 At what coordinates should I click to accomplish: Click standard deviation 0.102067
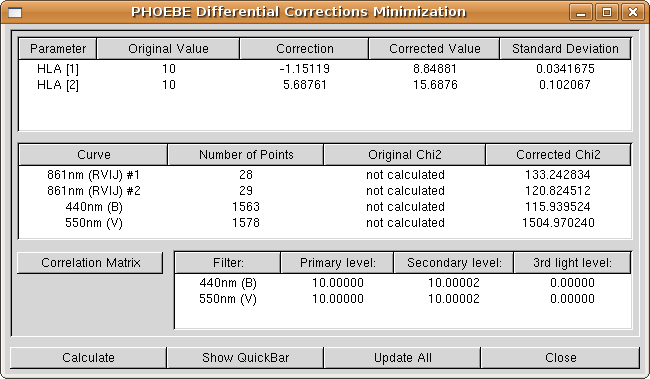[565, 85]
